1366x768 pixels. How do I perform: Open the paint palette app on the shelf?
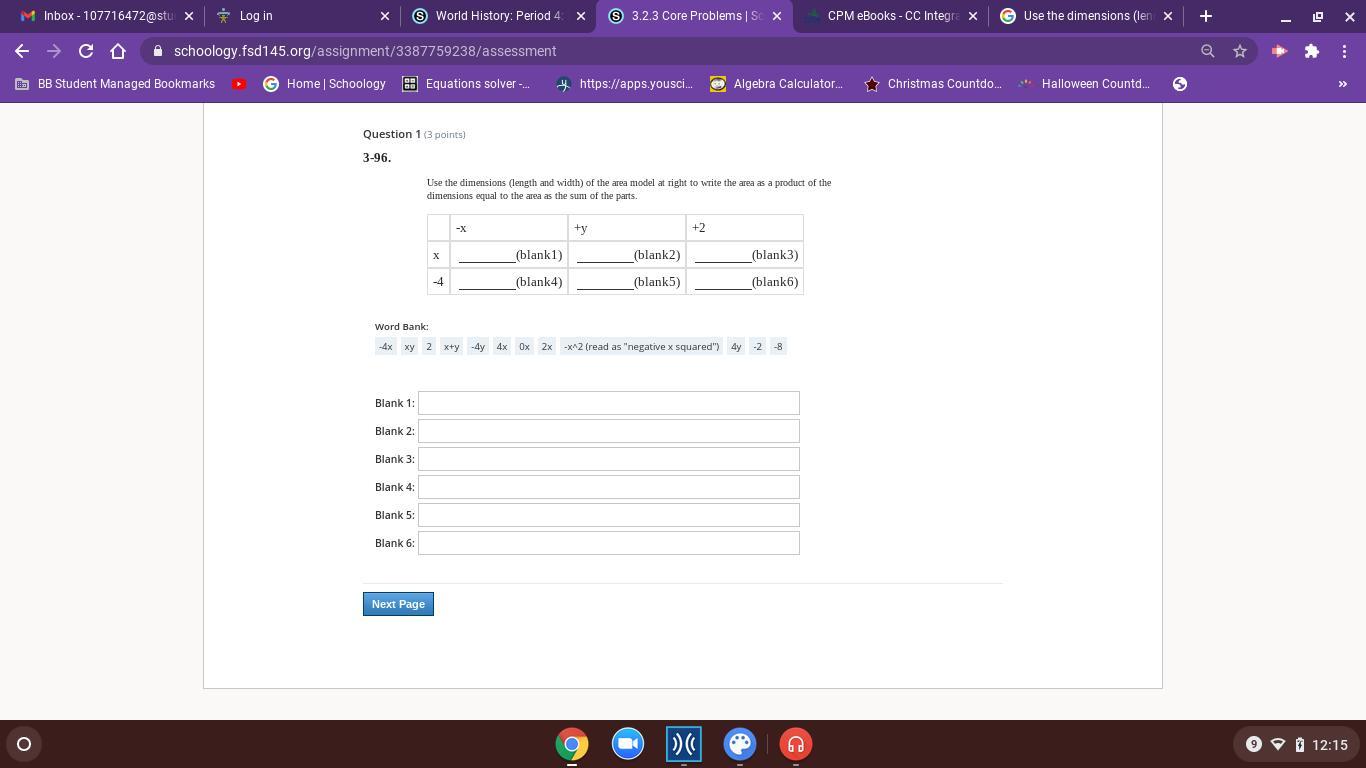740,744
